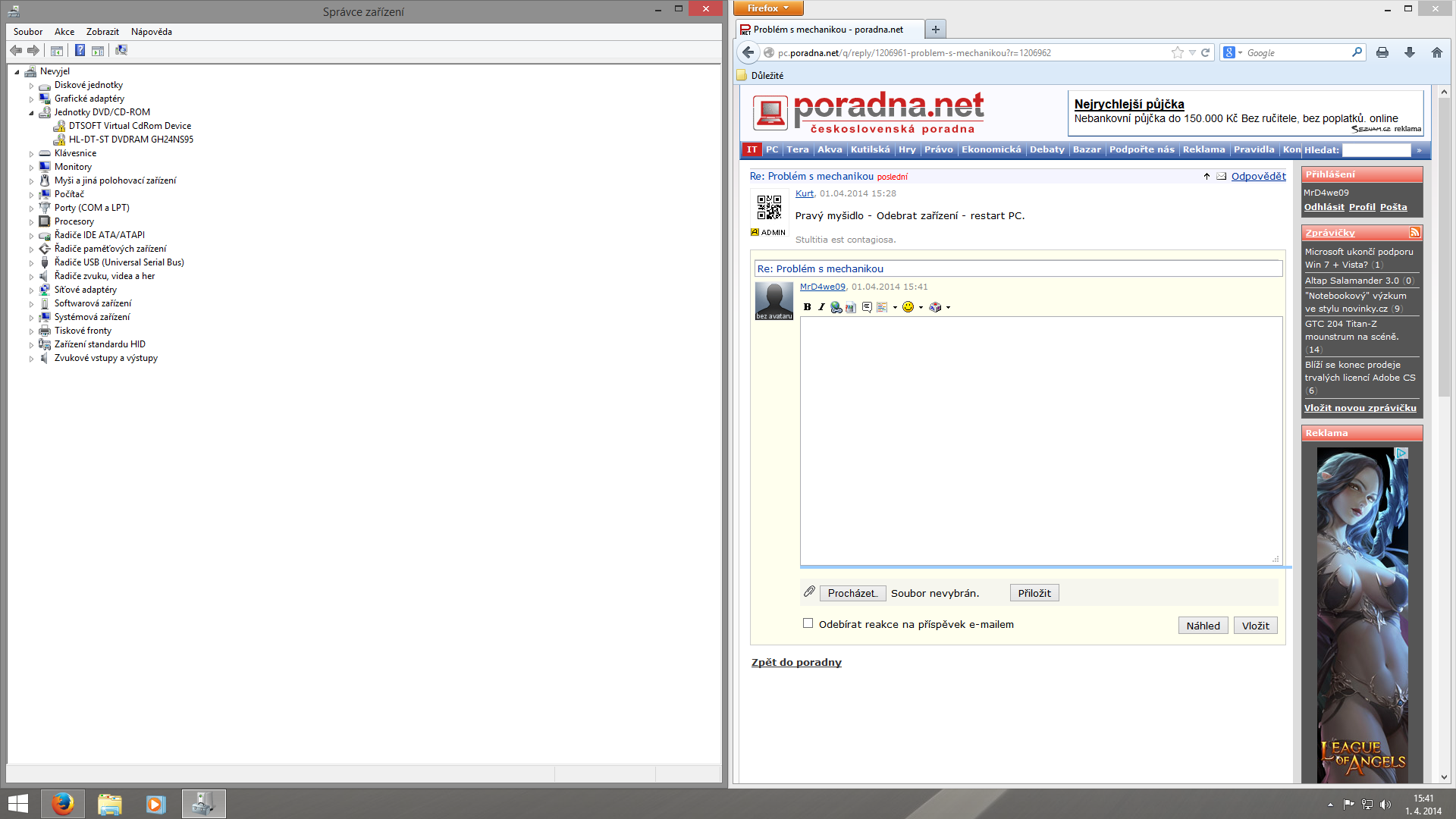Click the italic formatting button
1456x819 pixels.
pos(821,307)
